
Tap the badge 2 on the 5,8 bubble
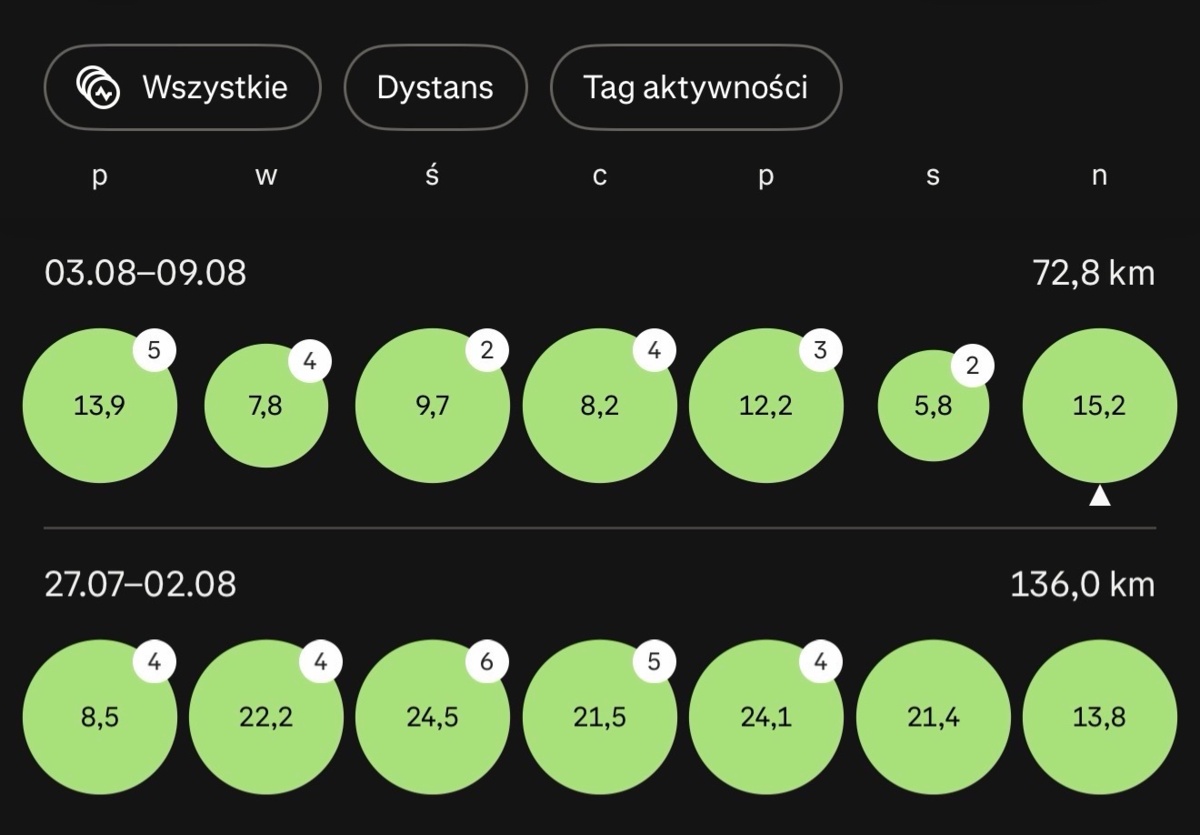point(972,367)
